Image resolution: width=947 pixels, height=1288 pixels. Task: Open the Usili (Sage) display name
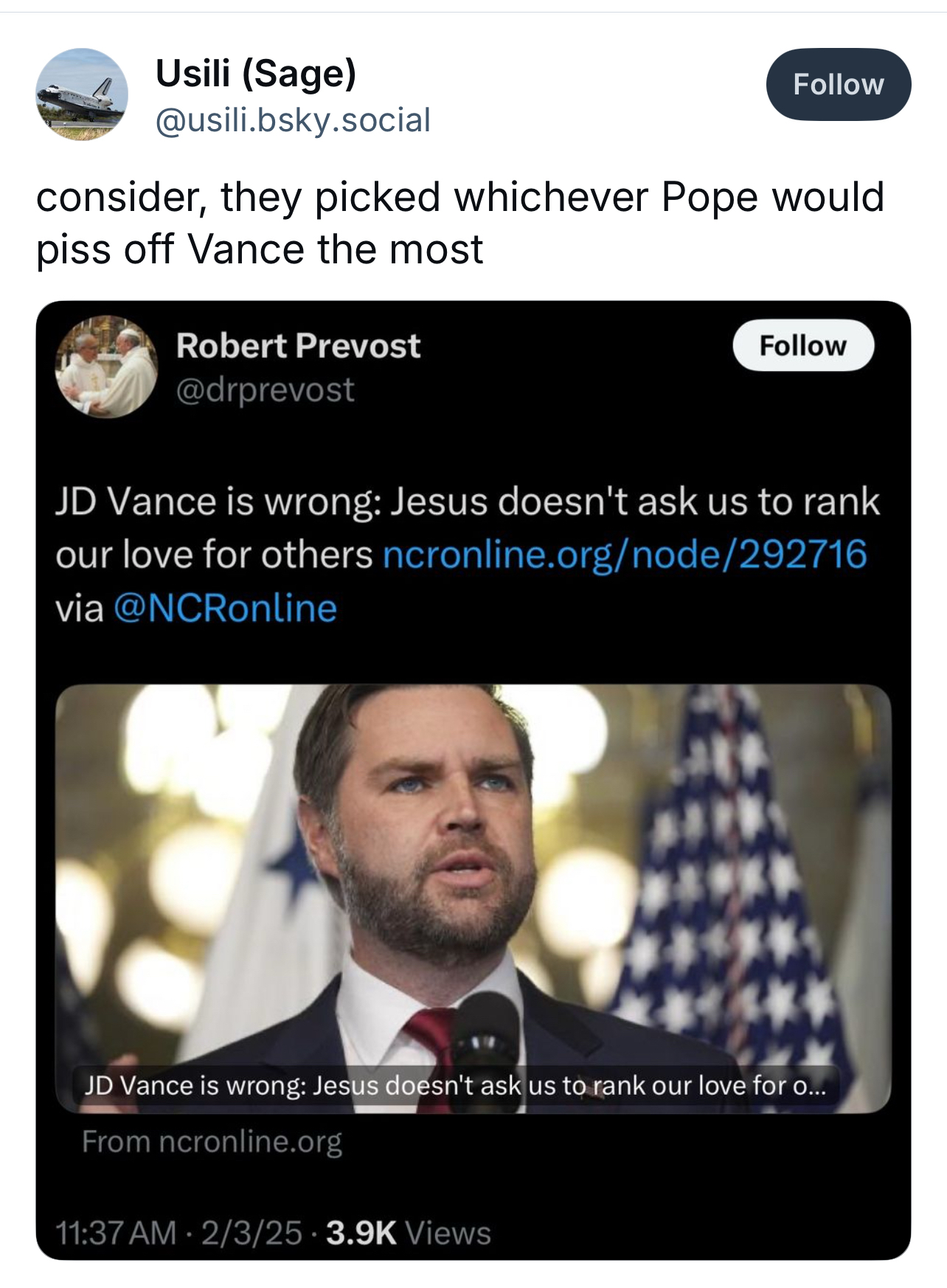click(x=255, y=73)
